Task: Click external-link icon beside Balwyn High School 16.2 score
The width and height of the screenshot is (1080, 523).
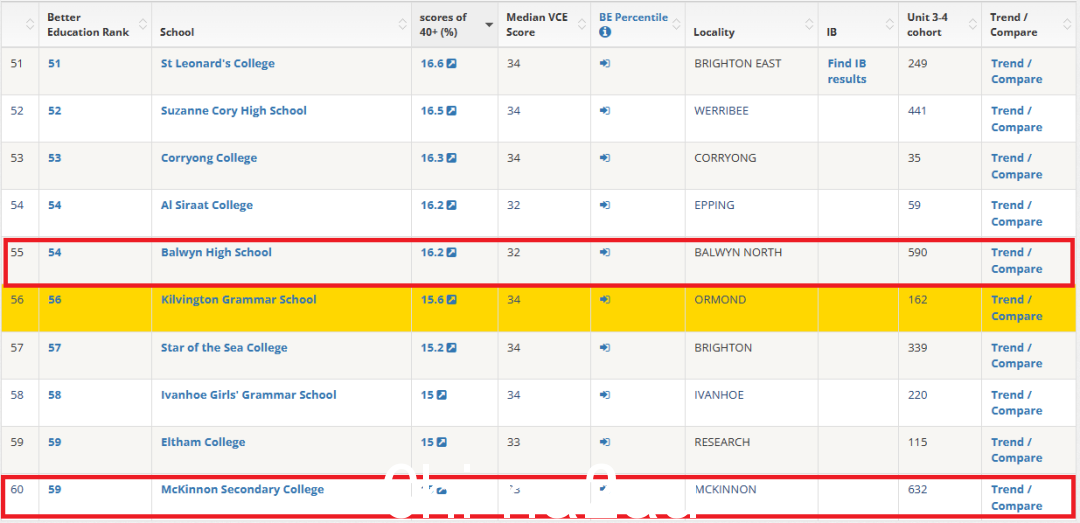Action: pyautogui.click(x=451, y=253)
